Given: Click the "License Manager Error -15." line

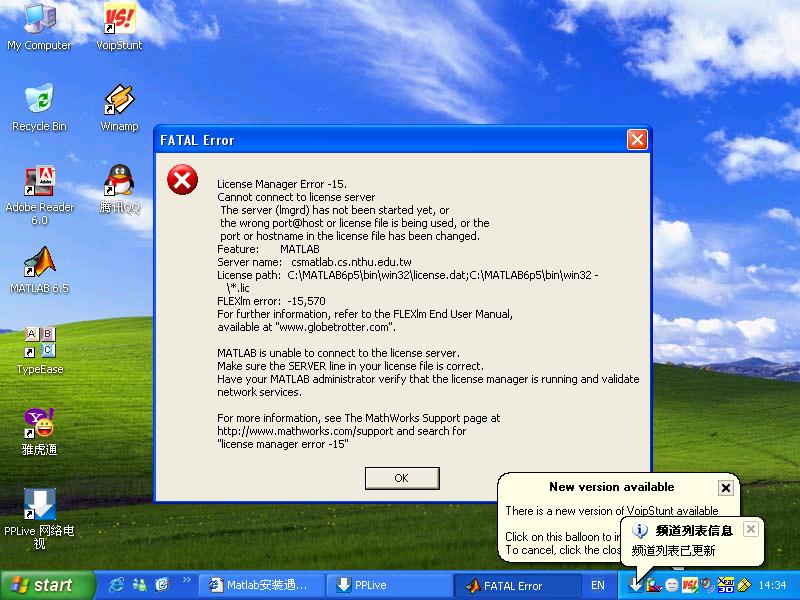Looking at the screenshot, I should (x=282, y=184).
